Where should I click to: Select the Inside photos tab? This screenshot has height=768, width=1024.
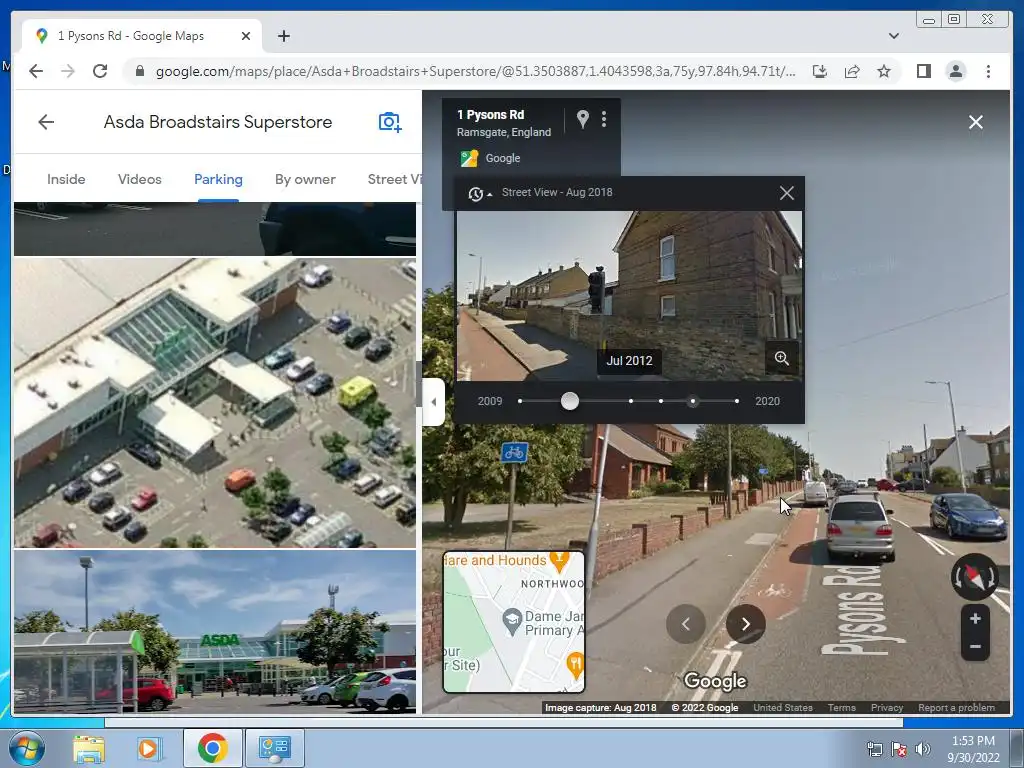(x=66, y=179)
